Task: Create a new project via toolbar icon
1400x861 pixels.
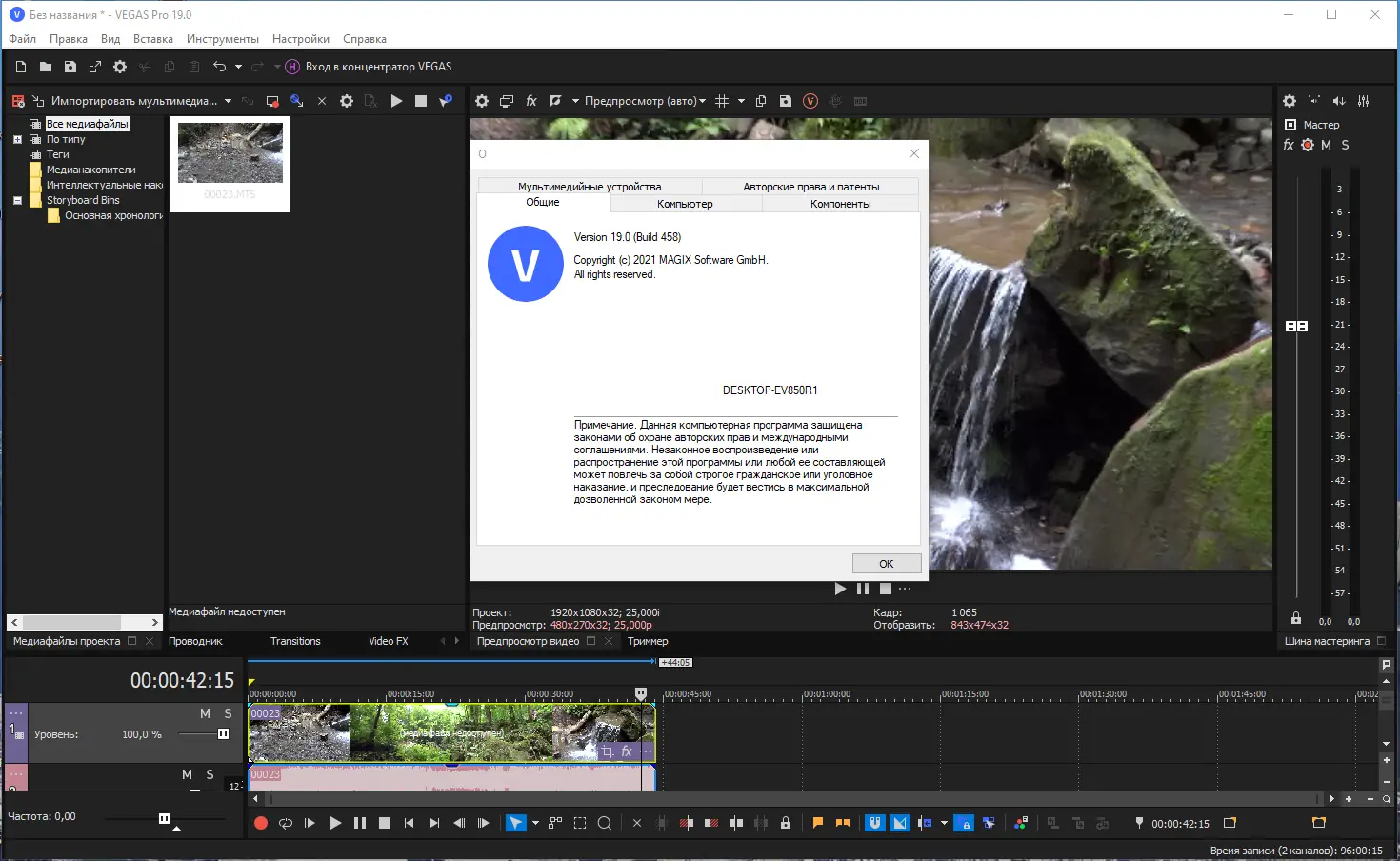Action: tap(21, 67)
